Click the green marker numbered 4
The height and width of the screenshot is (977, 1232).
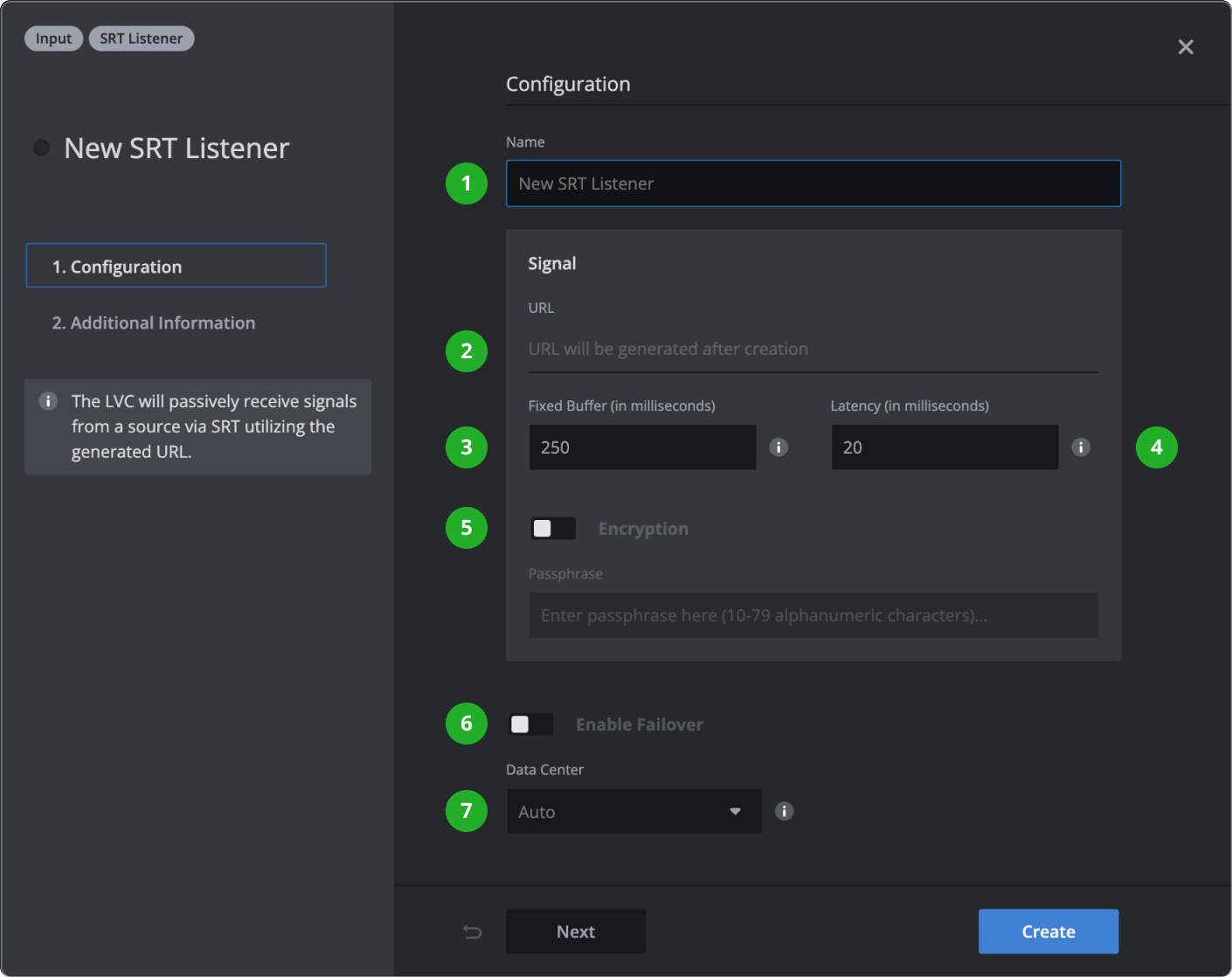click(1157, 447)
